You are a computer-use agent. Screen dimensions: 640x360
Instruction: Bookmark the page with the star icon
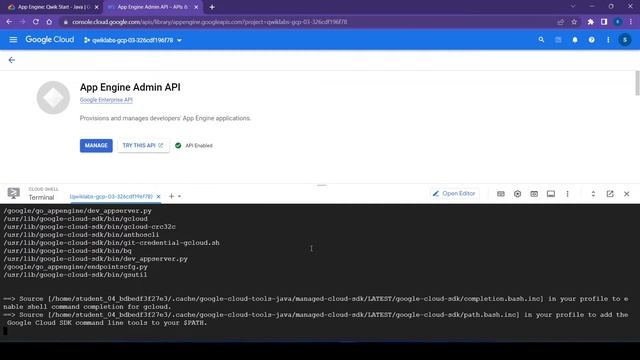574,22
